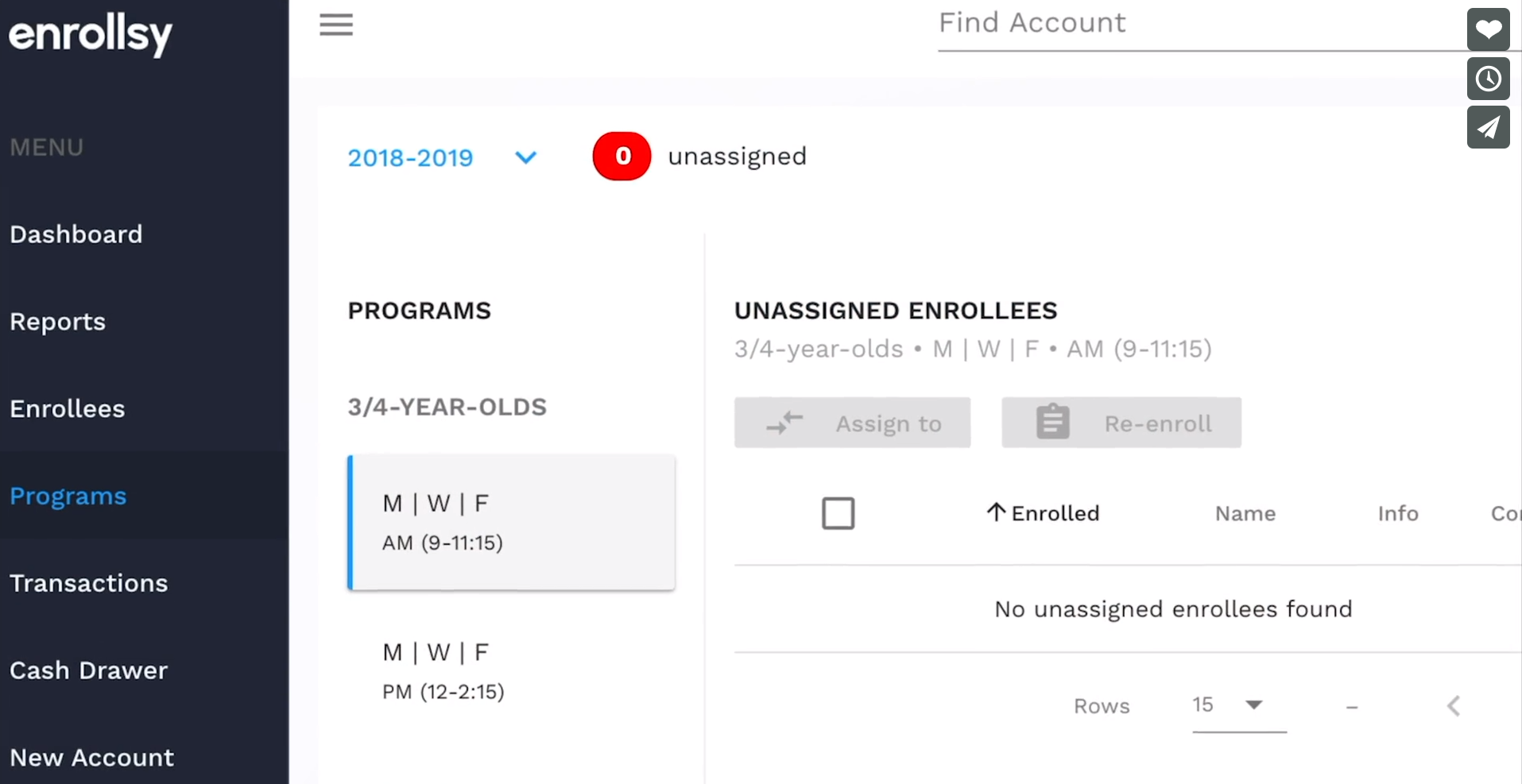
Task: Open the hamburger menu
Action: pos(335,25)
